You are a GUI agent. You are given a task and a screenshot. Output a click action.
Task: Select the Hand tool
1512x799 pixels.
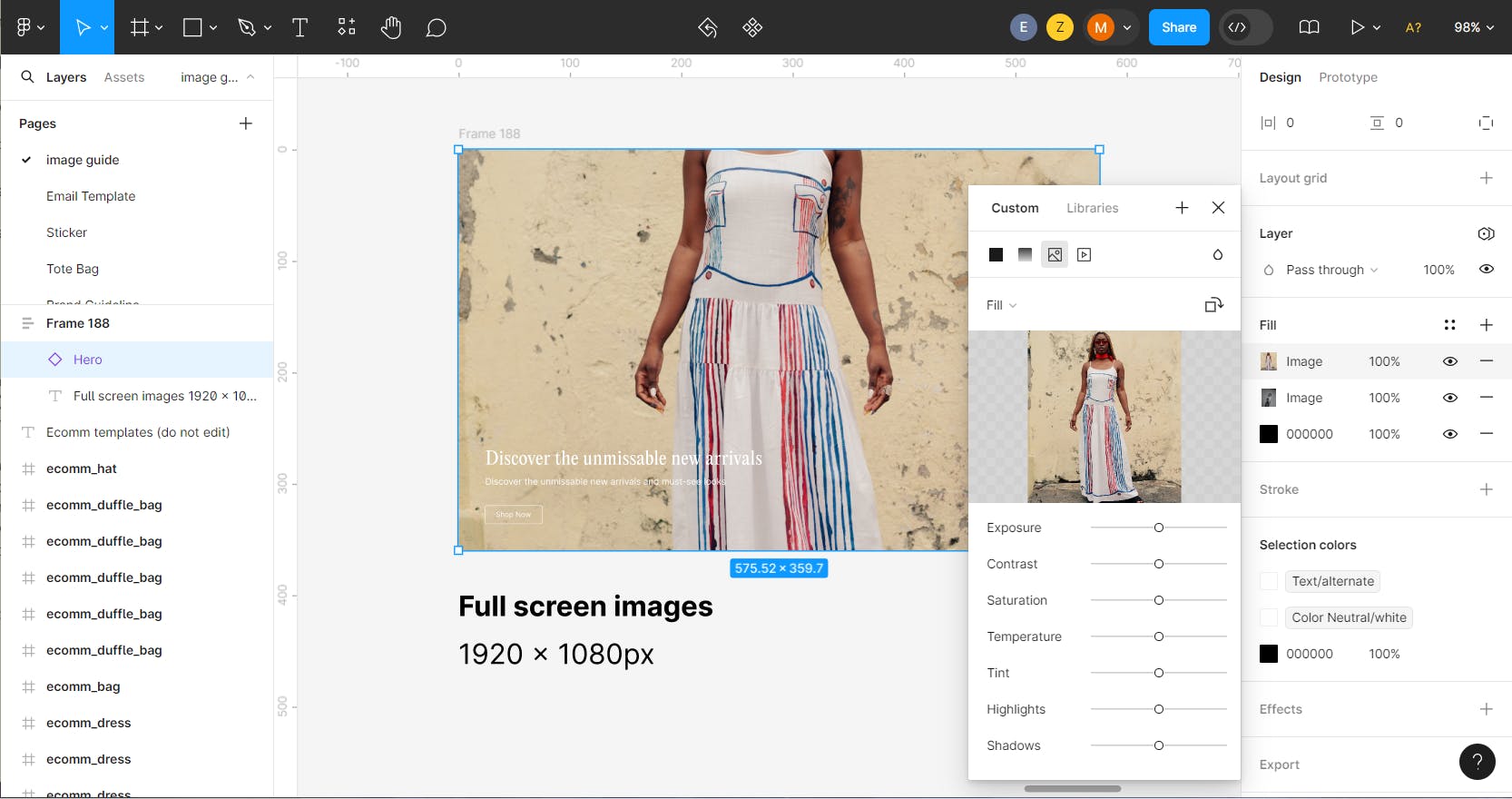pos(391,27)
